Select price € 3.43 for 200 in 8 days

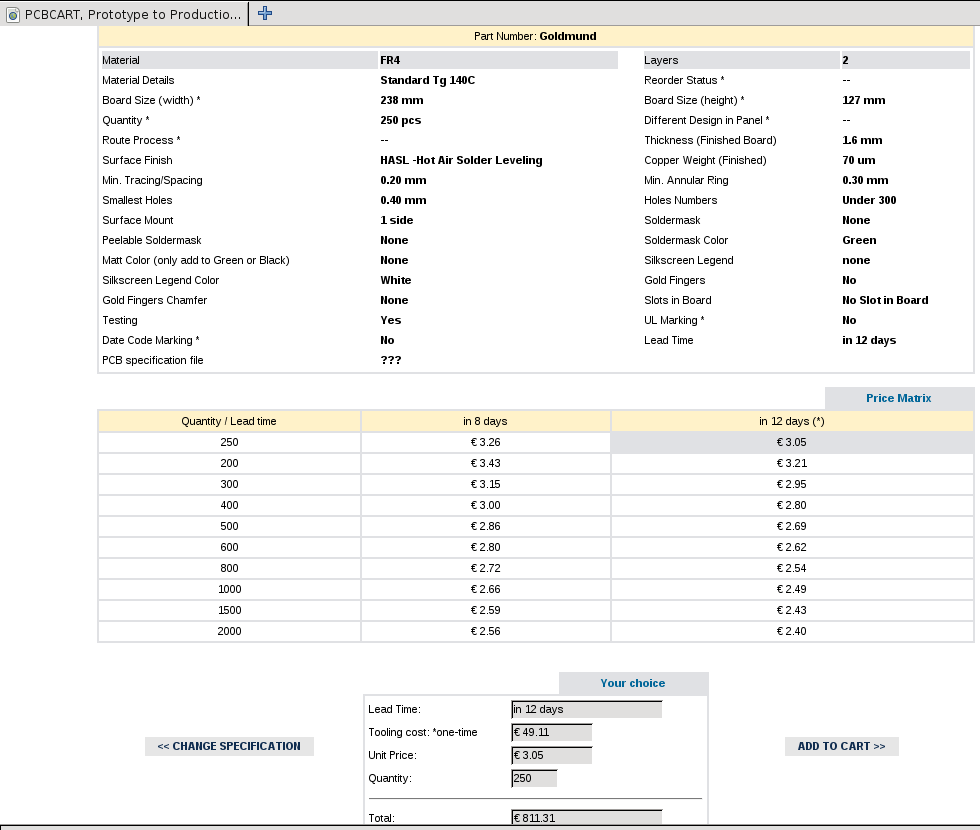tap(486, 463)
